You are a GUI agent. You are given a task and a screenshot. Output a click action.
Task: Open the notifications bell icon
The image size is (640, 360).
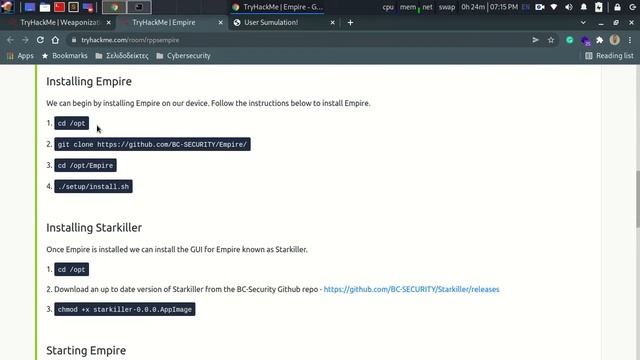pos(584,7)
